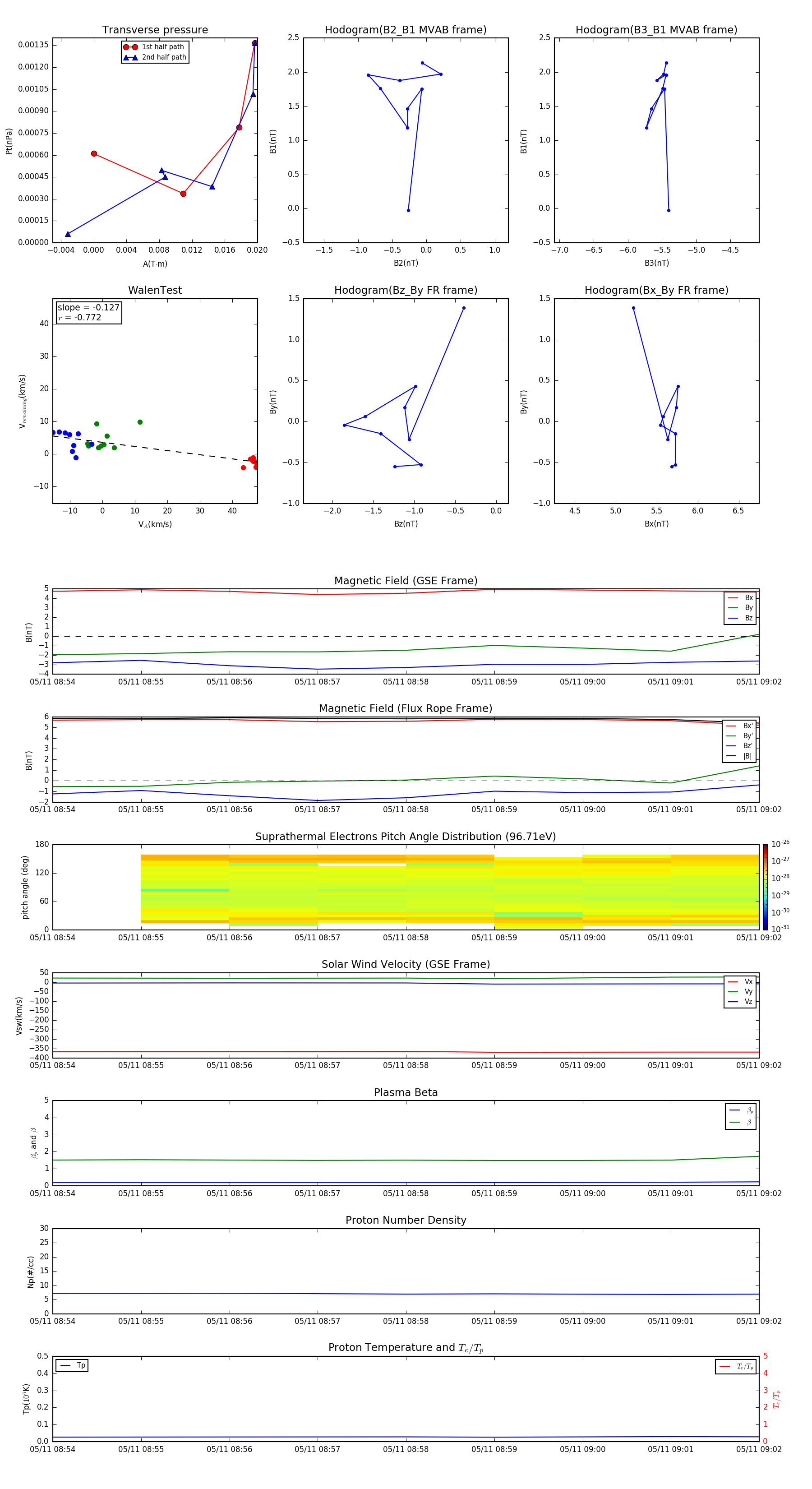Click the "A(T·m)" x-axis label
This screenshot has height=1489, width=812.
click(155, 264)
